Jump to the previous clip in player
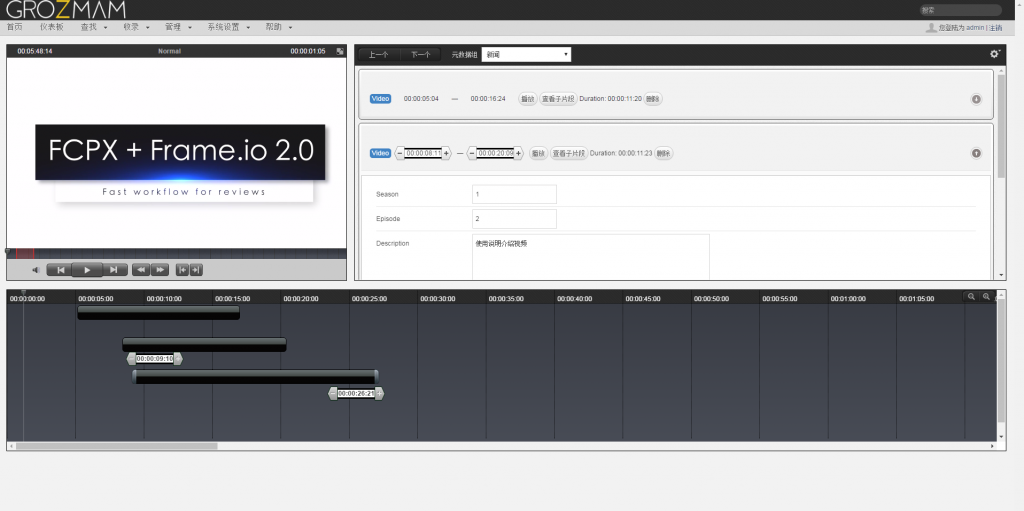 [x=59, y=270]
